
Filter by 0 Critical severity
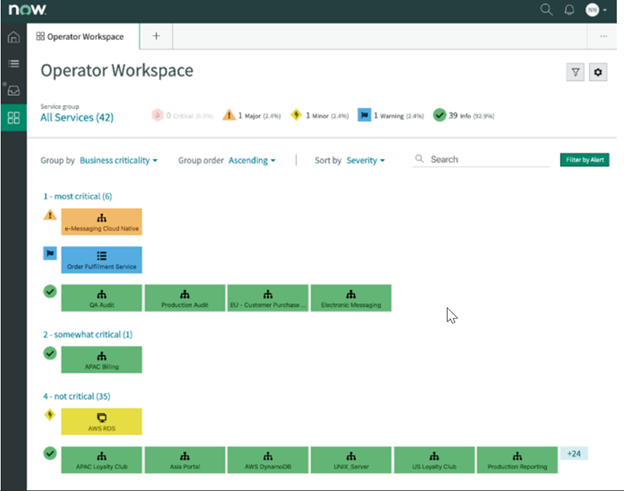point(183,116)
